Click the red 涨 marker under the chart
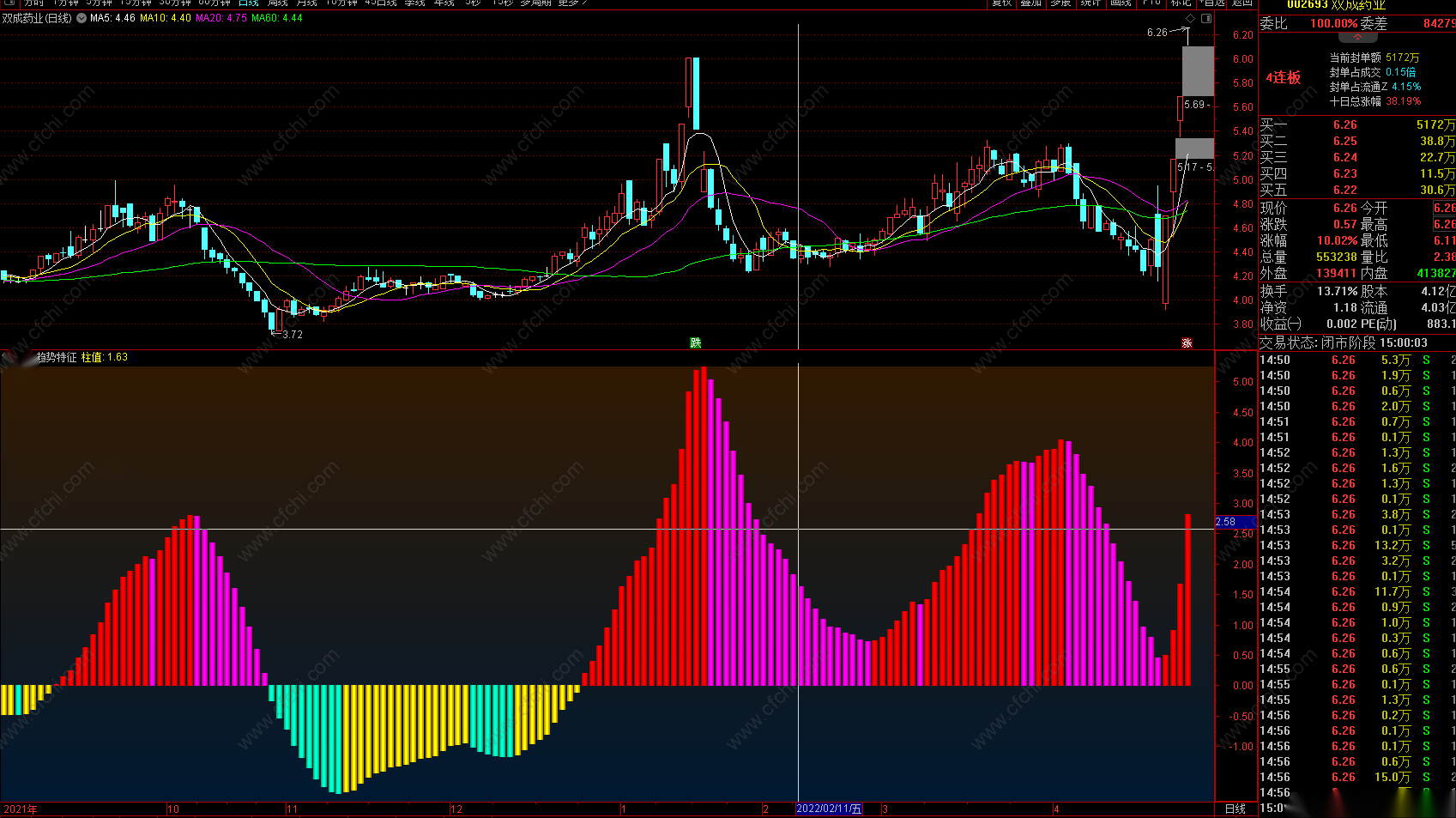 pyautogui.click(x=1187, y=342)
